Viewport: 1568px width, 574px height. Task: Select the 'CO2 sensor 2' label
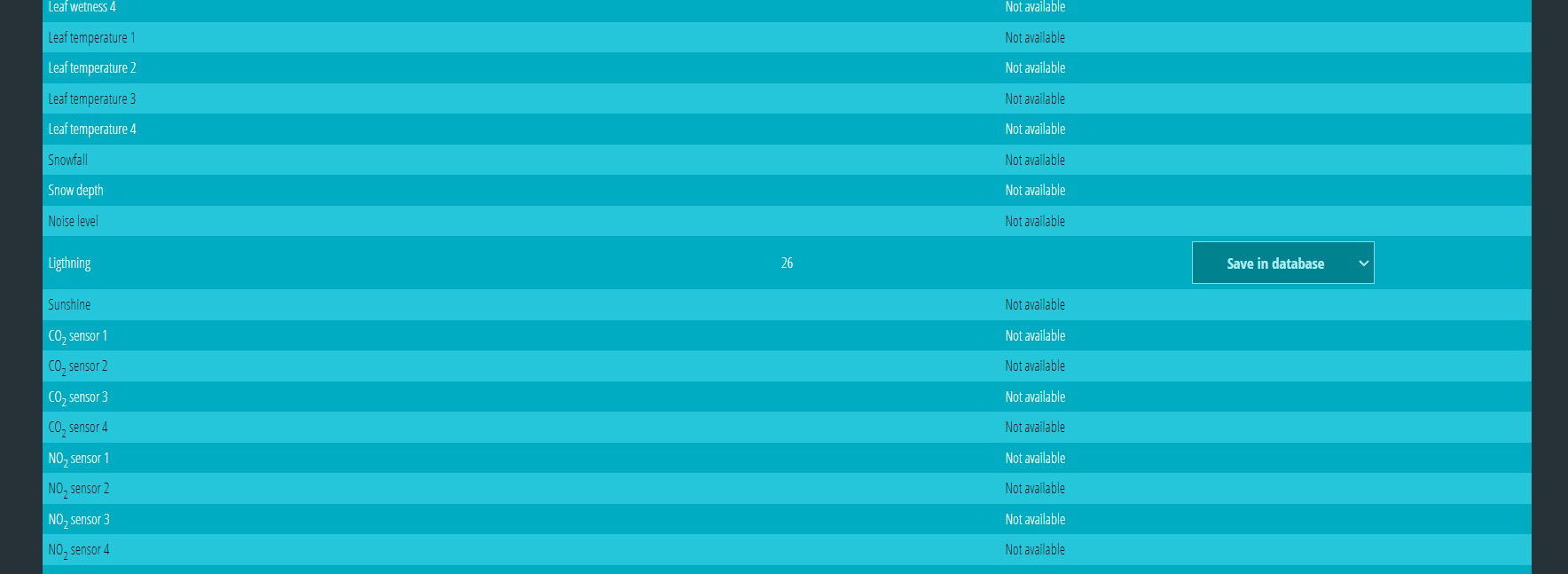pos(78,366)
